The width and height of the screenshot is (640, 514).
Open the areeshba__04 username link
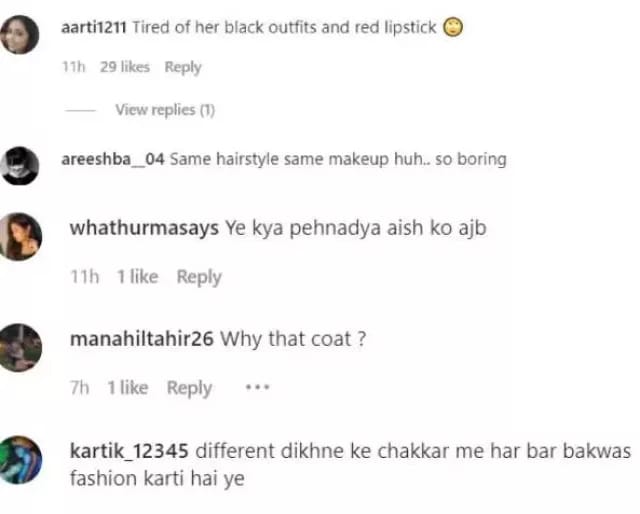(x=113, y=159)
